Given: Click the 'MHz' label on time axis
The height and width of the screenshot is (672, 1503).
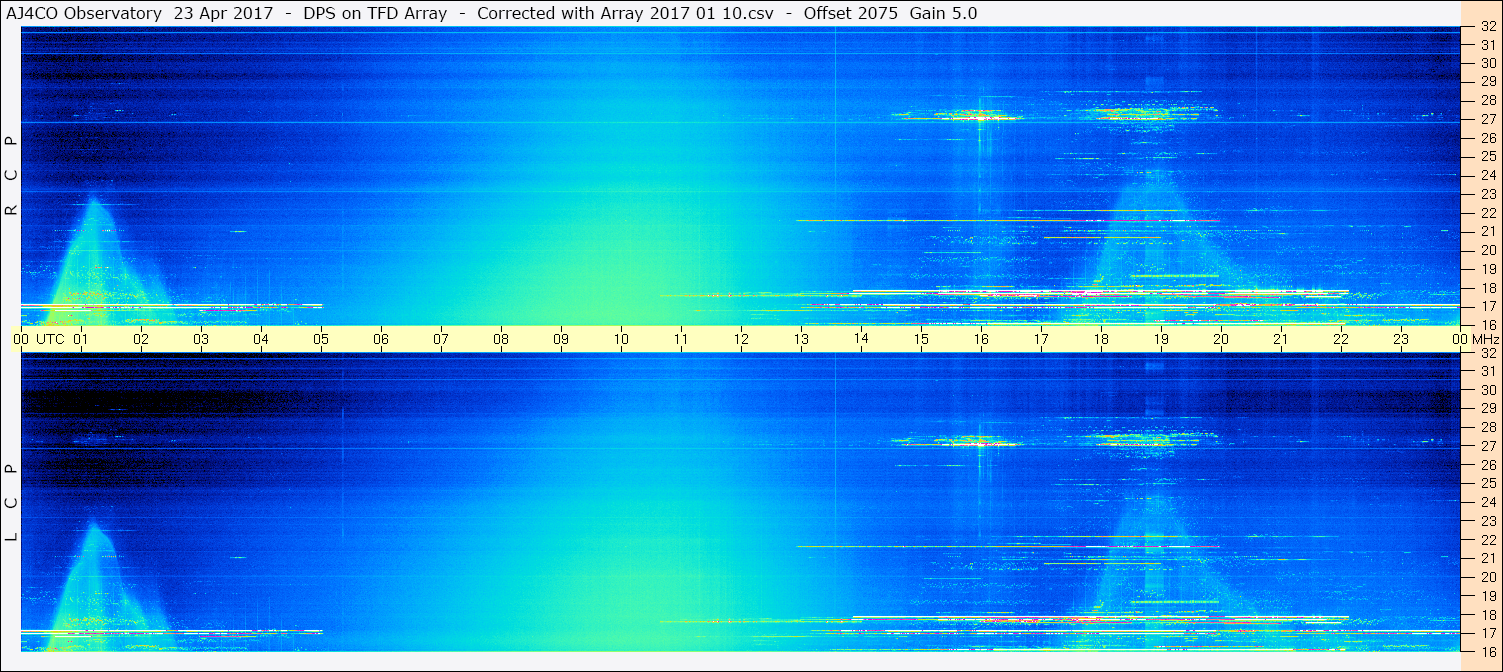Looking at the screenshot, I should point(1484,339).
